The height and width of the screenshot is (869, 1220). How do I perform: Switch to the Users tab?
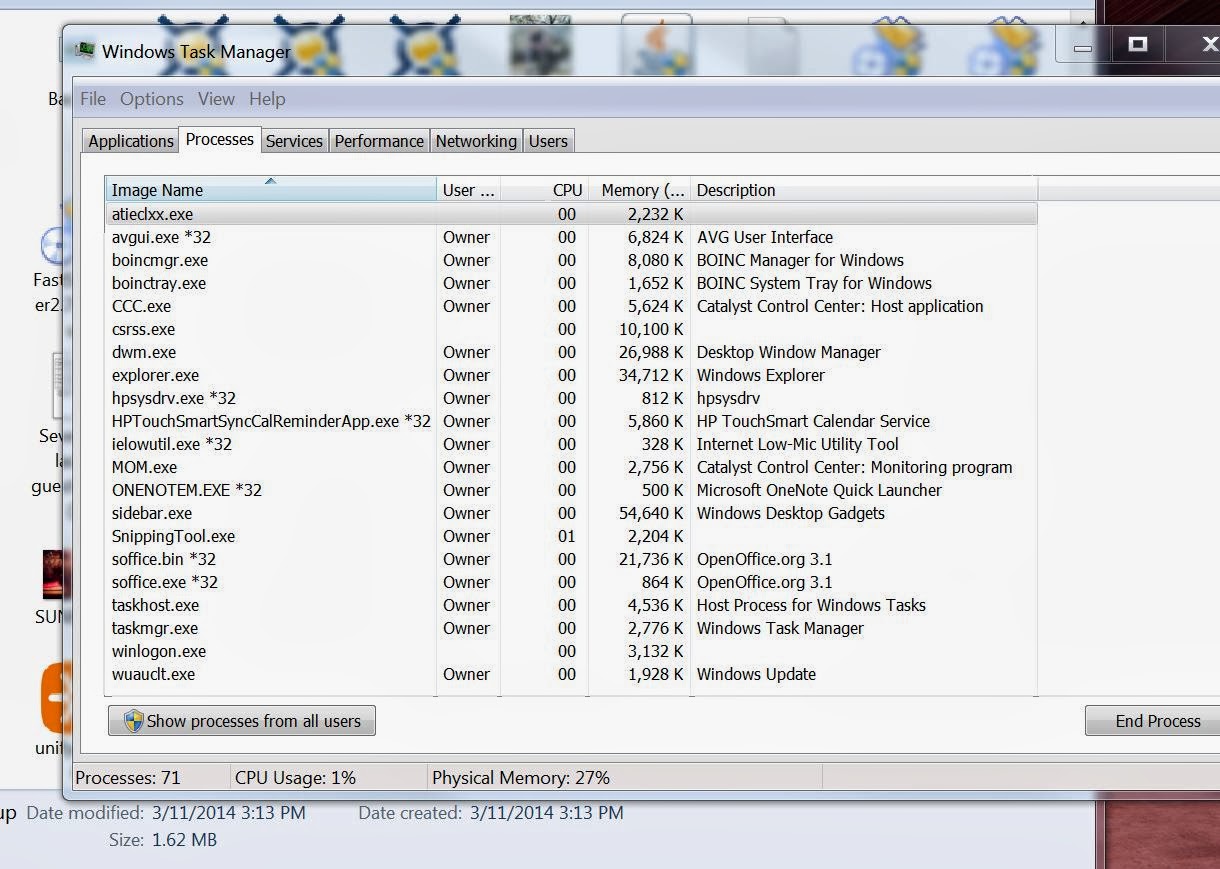[548, 141]
